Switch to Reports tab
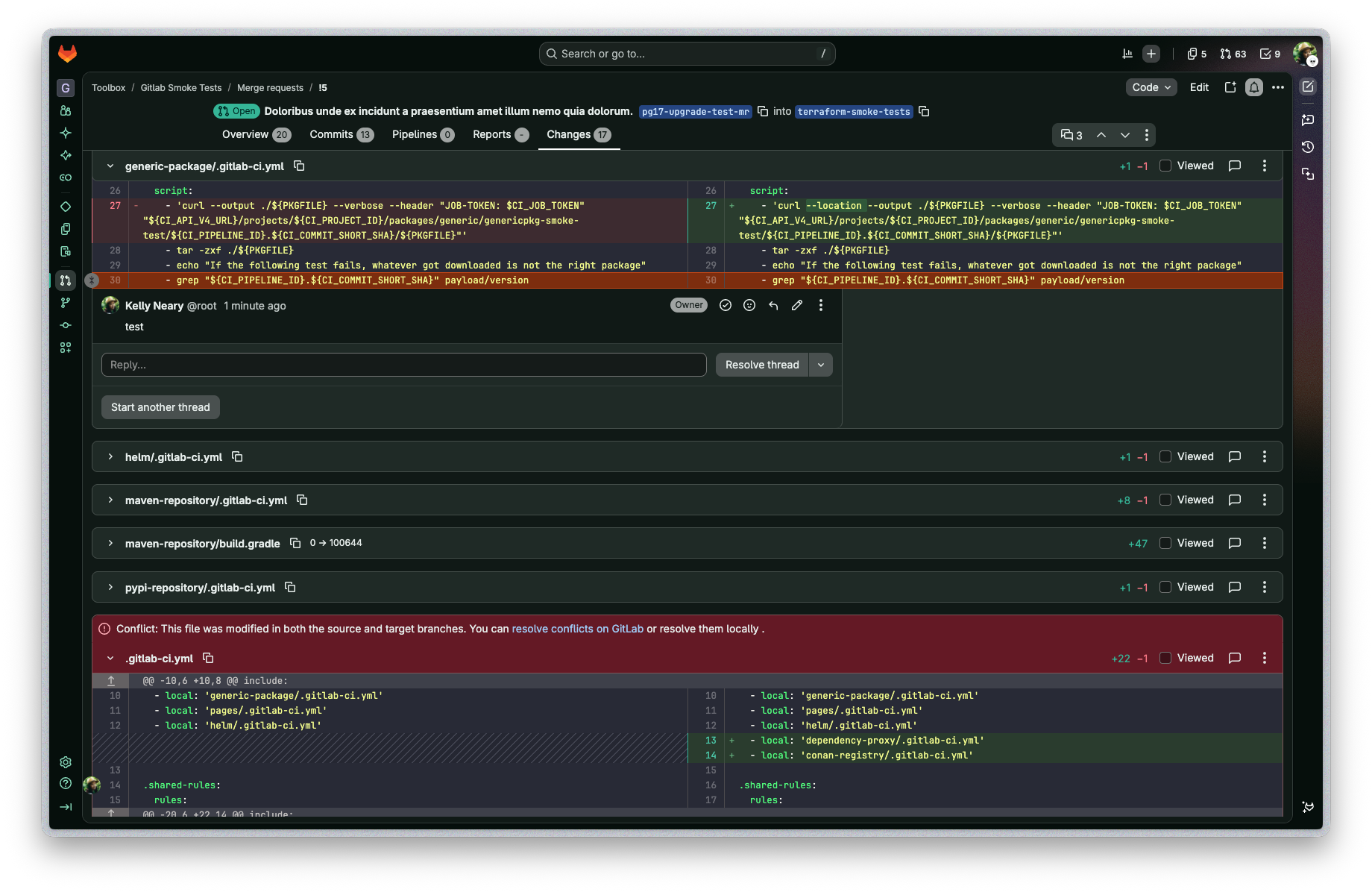Image resolution: width=1372 pixels, height=892 pixels. coord(500,134)
